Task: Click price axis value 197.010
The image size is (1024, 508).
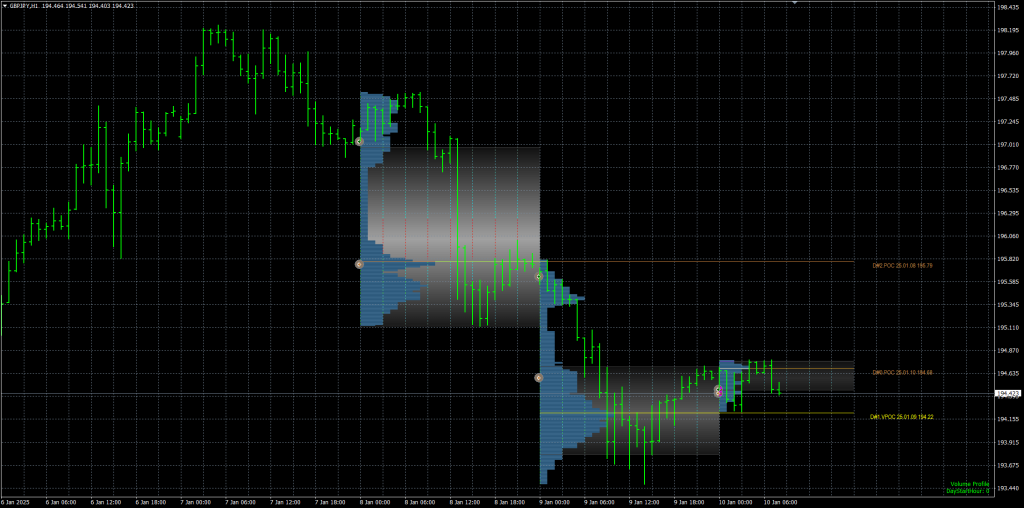Action: [x=1007, y=144]
